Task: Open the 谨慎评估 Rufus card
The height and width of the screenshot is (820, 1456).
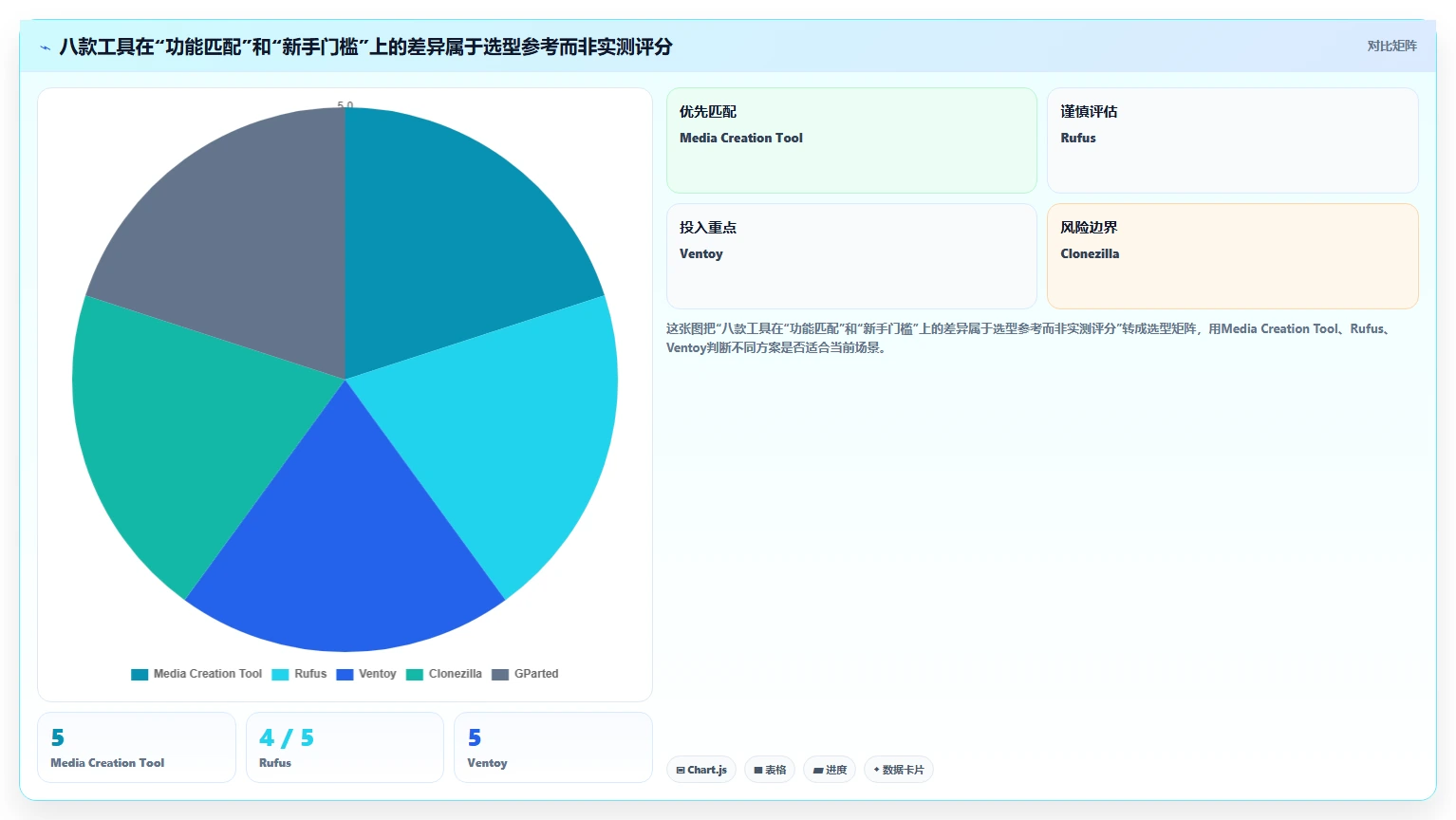Action: pos(1233,140)
